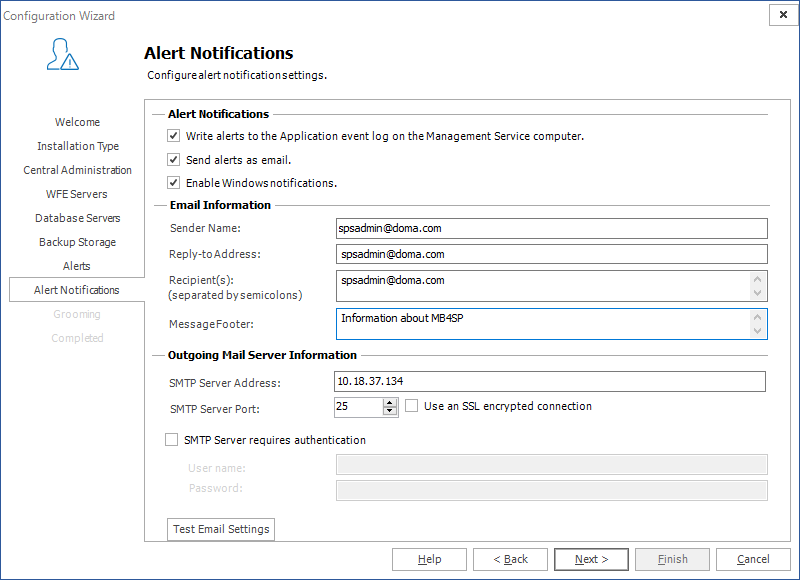Click the Sender Name: label
The width and height of the screenshot is (800, 580).
coord(205,228)
